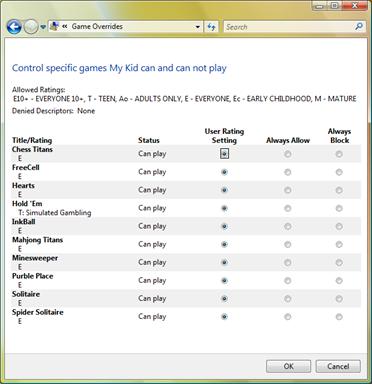Click the Cancel button
The width and height of the screenshot is (372, 384).
(x=338, y=366)
